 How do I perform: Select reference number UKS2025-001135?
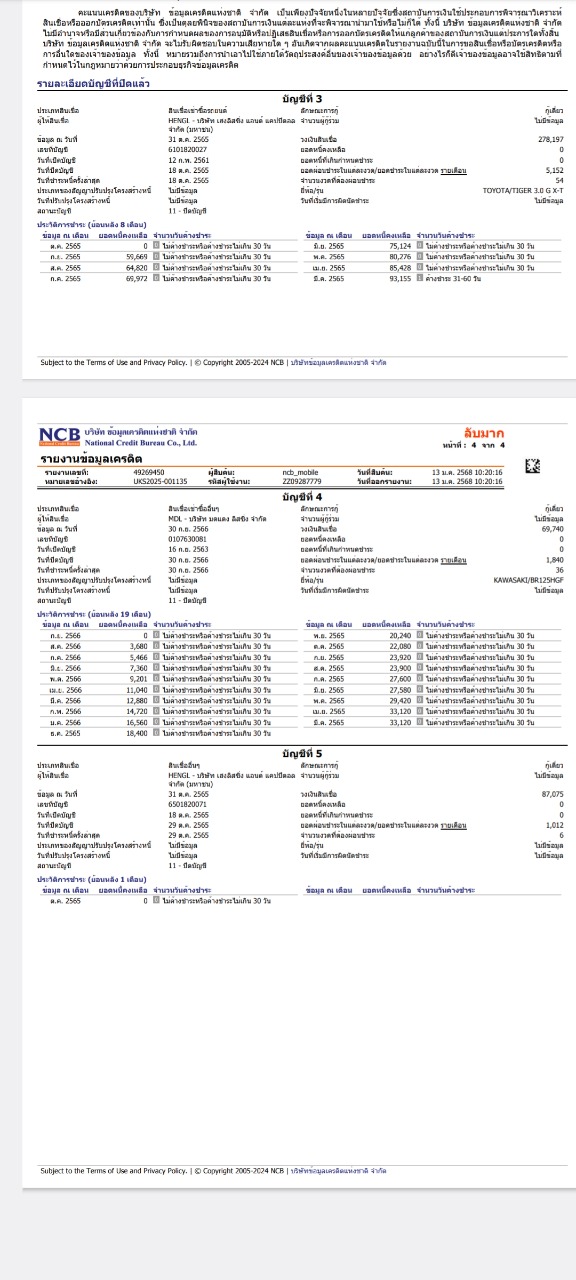(x=160, y=481)
